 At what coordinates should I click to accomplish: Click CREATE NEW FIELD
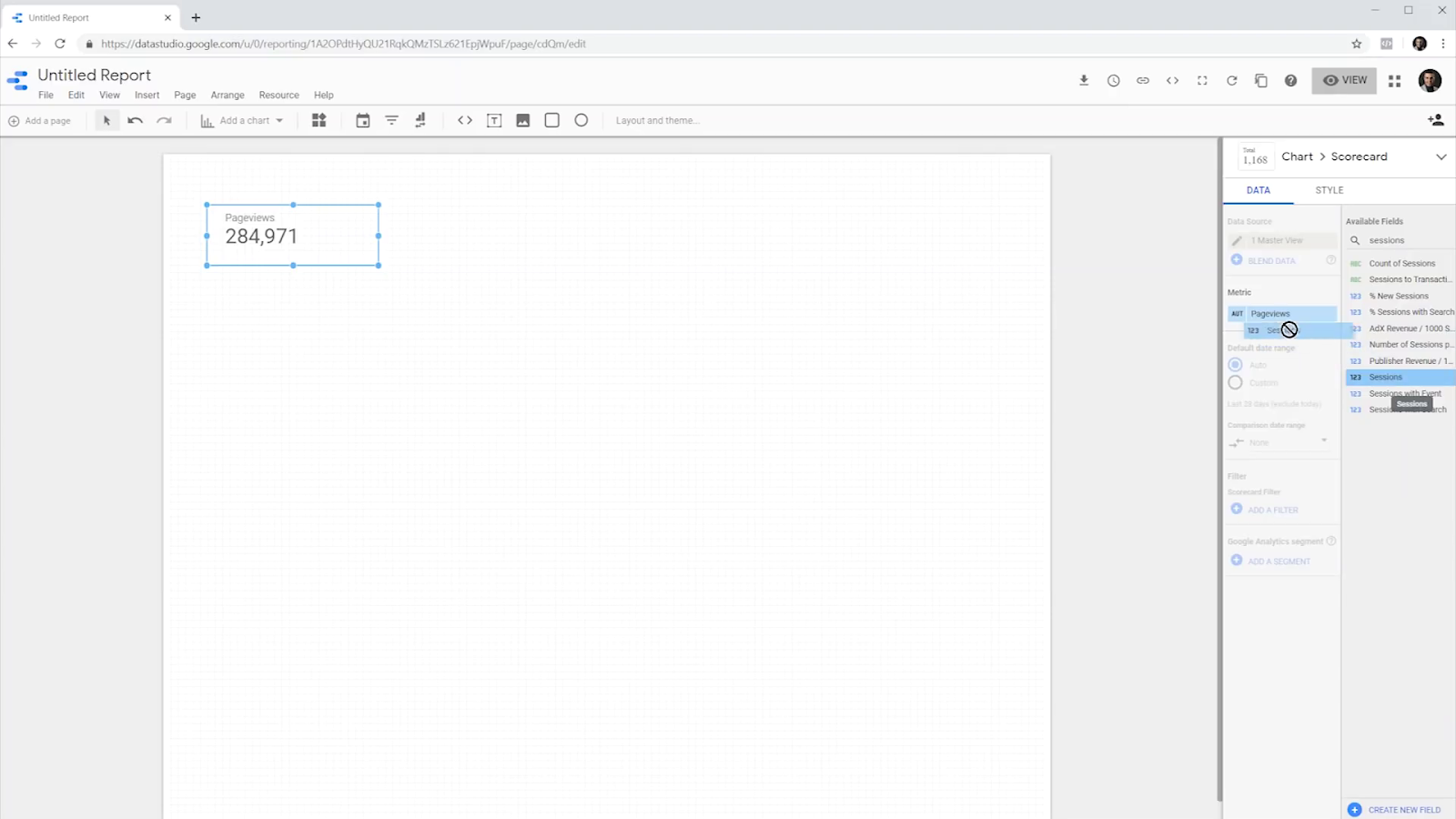[x=1395, y=809]
